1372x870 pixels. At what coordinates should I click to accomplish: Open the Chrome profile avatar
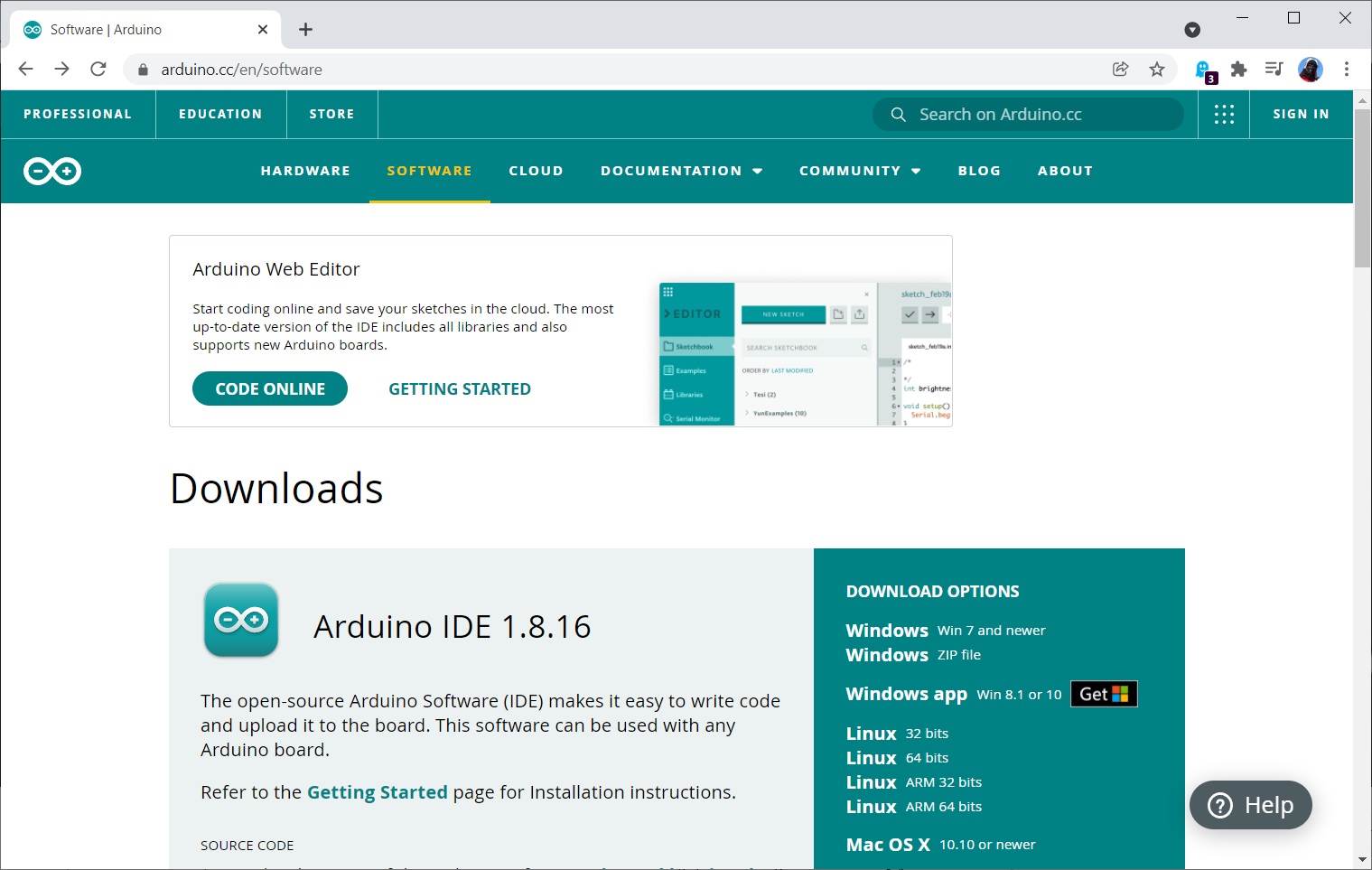pyautogui.click(x=1311, y=70)
